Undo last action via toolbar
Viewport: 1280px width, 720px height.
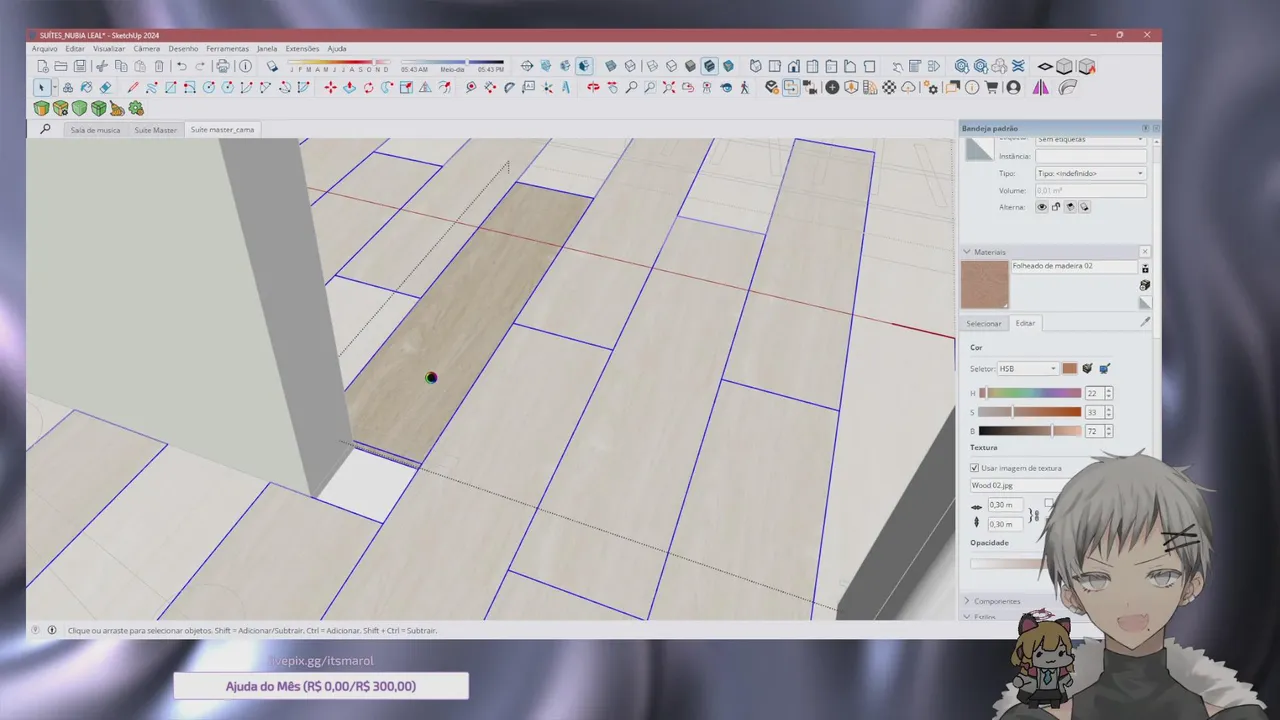tap(181, 66)
